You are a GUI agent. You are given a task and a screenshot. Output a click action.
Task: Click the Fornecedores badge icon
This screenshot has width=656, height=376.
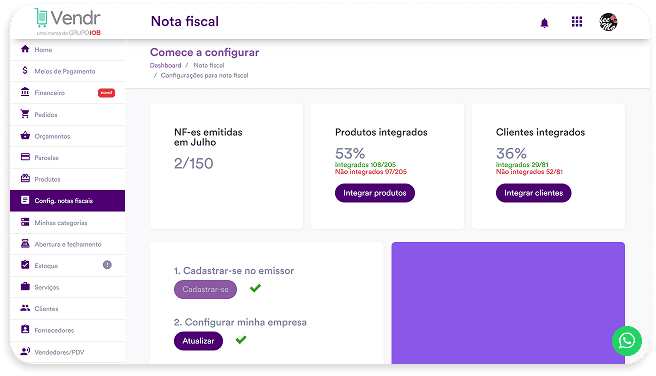25,330
